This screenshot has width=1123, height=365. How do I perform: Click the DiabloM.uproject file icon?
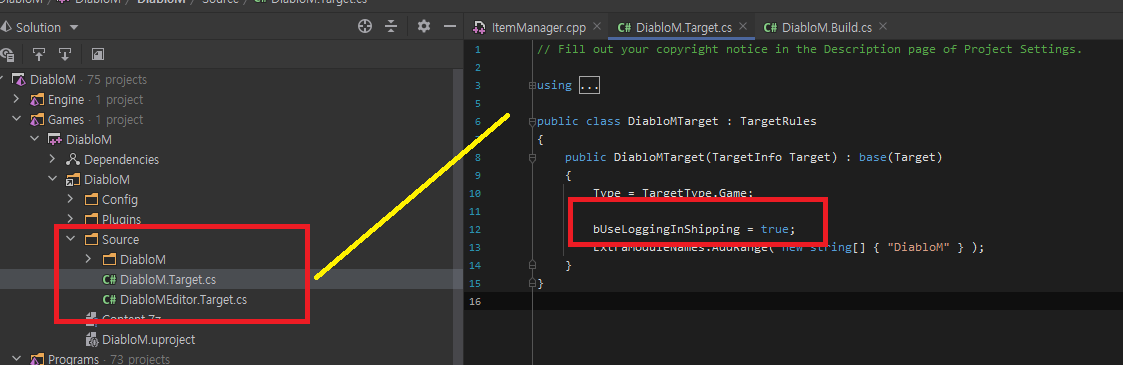click(x=92, y=339)
